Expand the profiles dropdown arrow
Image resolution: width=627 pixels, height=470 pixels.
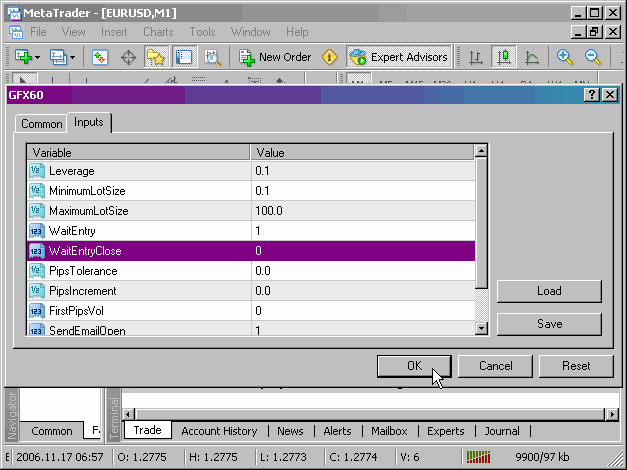click(72, 58)
